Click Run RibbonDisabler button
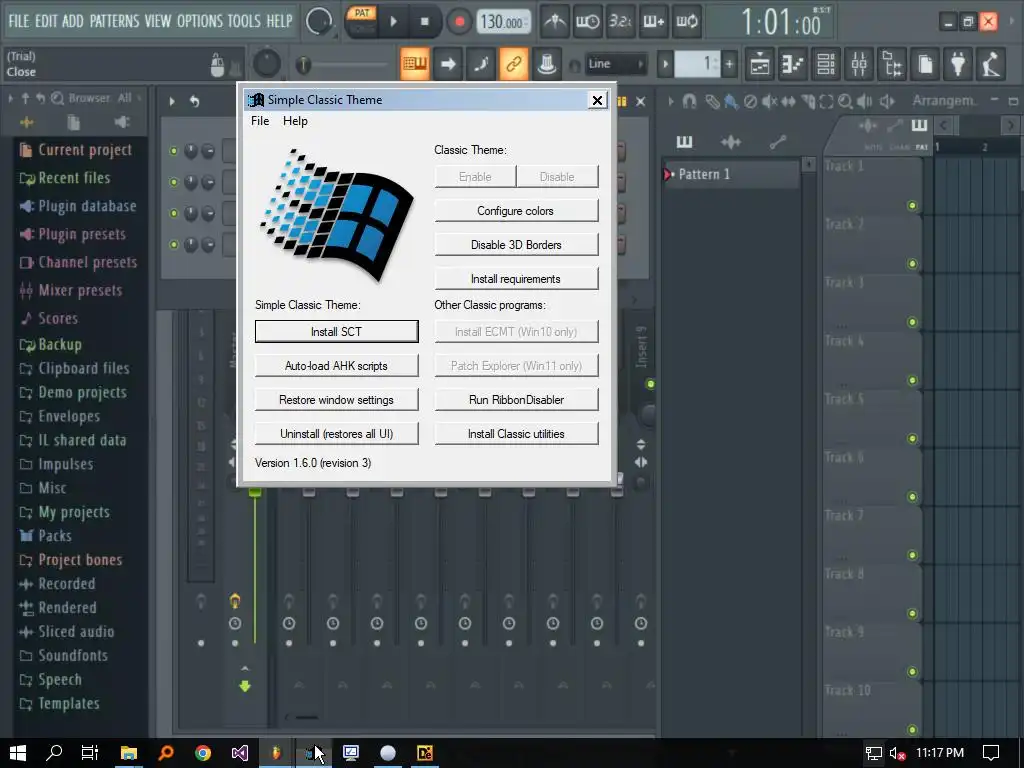1024x768 pixels. click(516, 400)
